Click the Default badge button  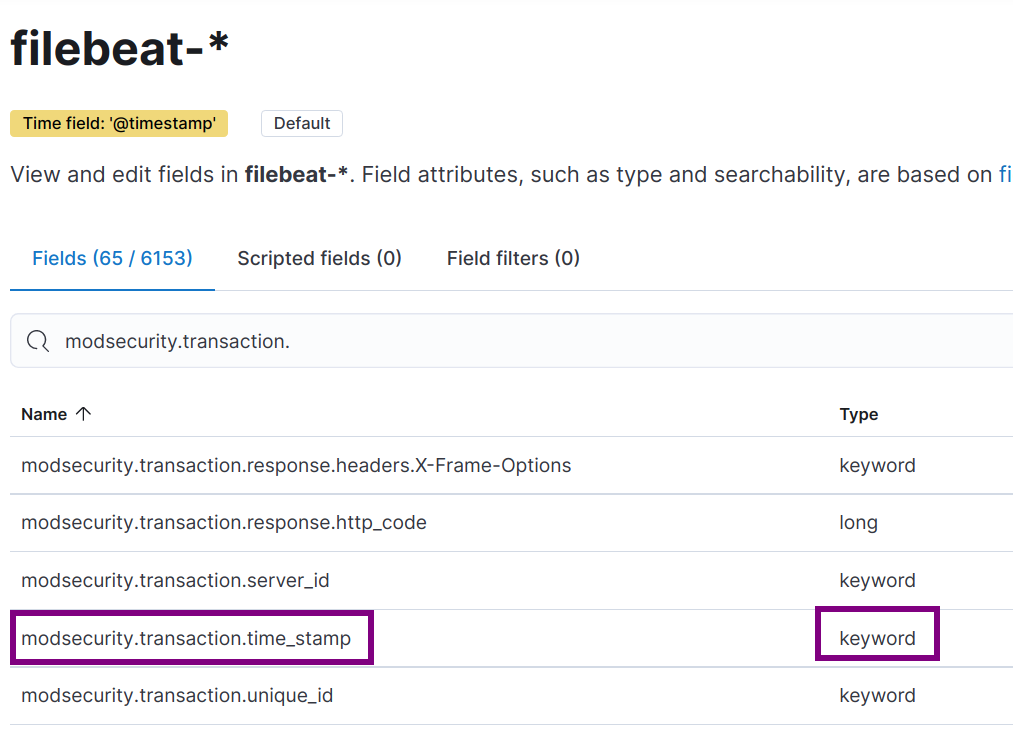(x=301, y=123)
